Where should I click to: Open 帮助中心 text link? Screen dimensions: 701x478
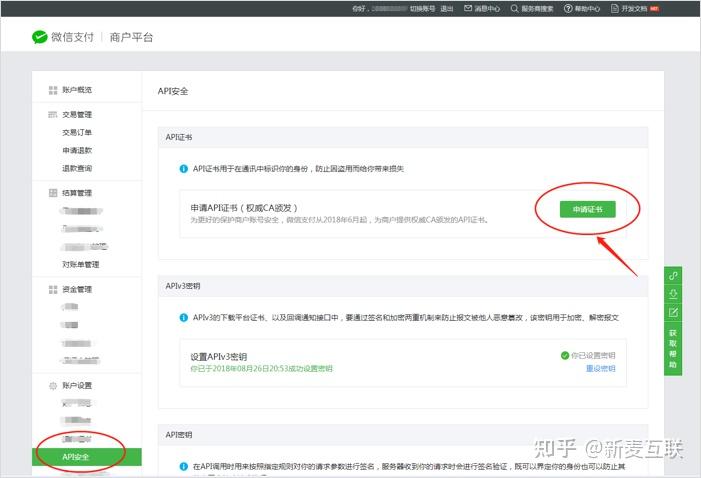click(587, 8)
